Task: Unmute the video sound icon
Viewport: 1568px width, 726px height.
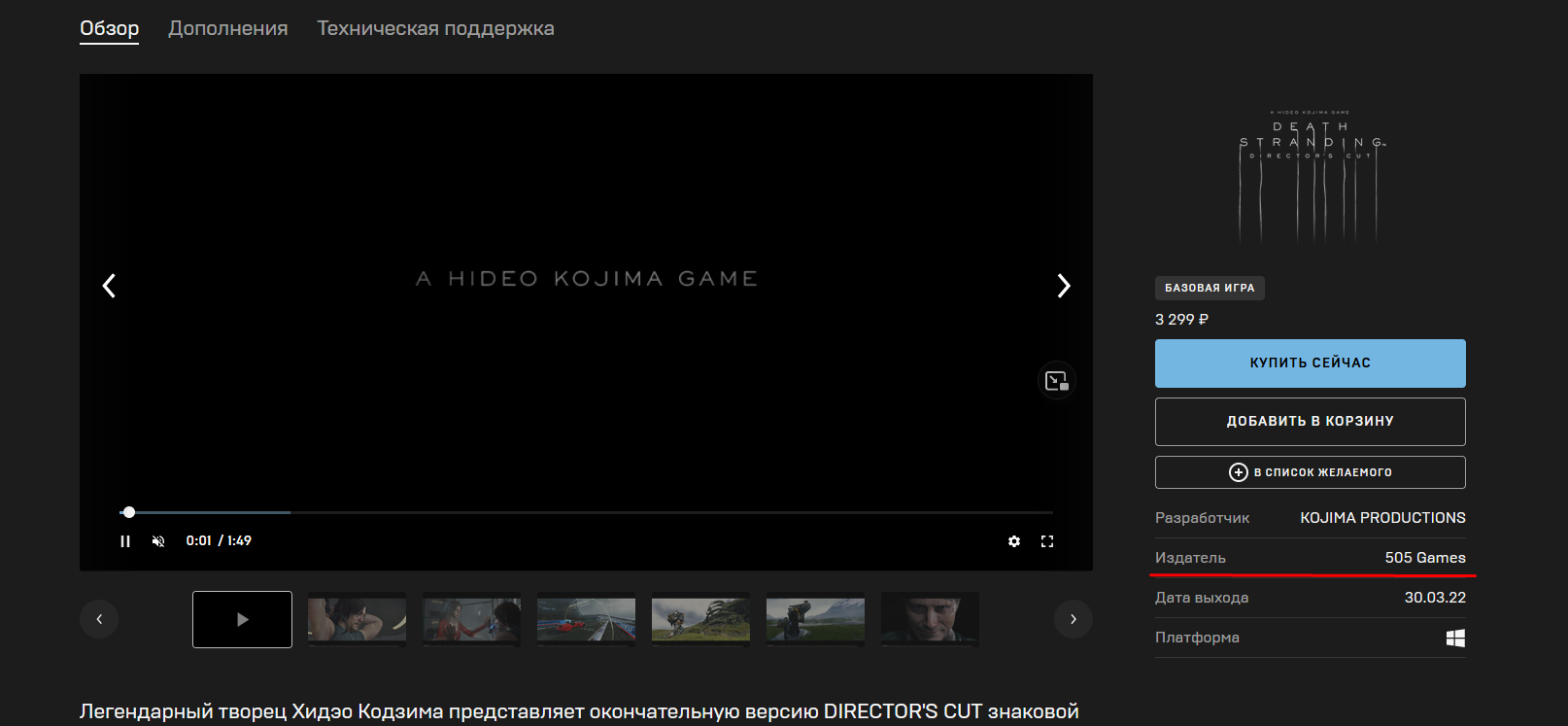Action: pyautogui.click(x=158, y=541)
